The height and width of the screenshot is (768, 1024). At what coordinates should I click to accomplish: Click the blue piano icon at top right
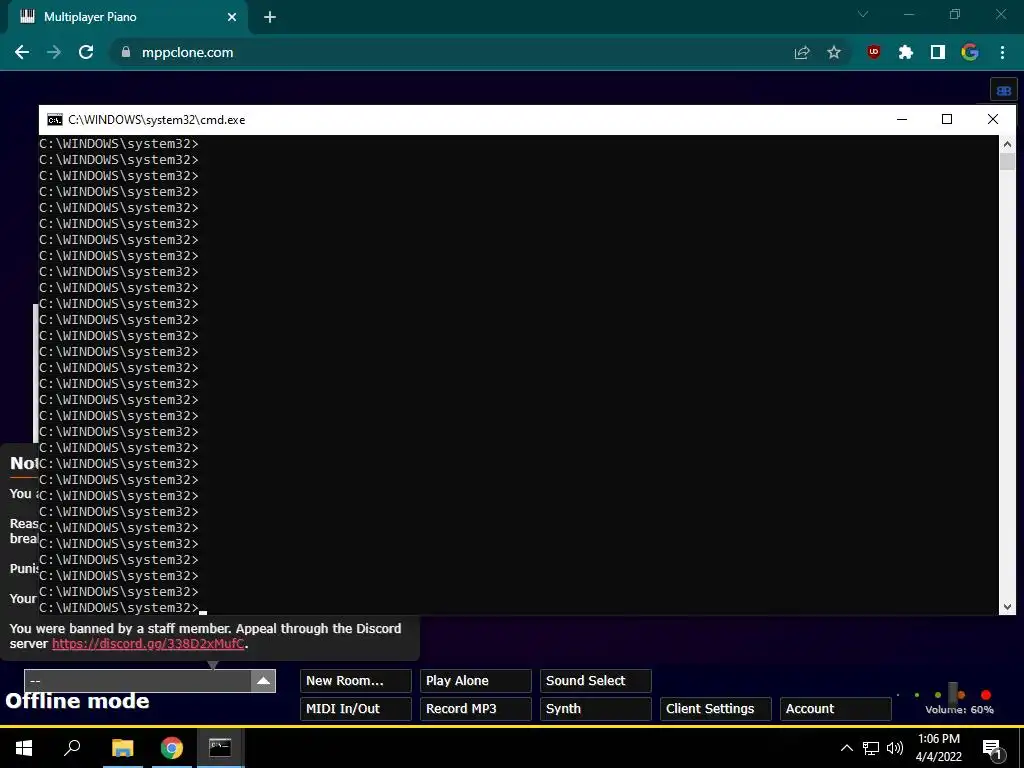[1004, 91]
